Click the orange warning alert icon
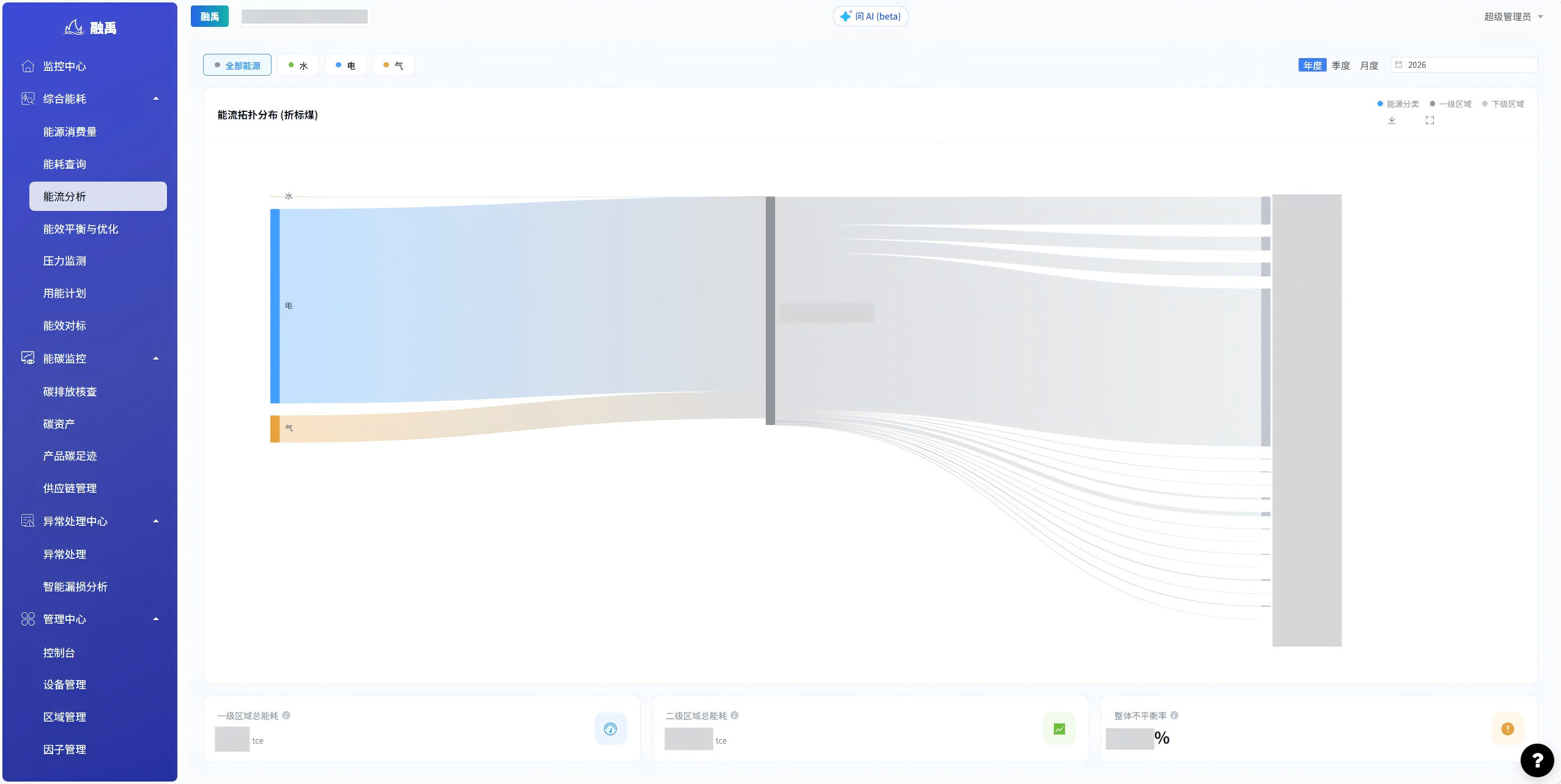The height and width of the screenshot is (784, 1561). coord(1507,729)
